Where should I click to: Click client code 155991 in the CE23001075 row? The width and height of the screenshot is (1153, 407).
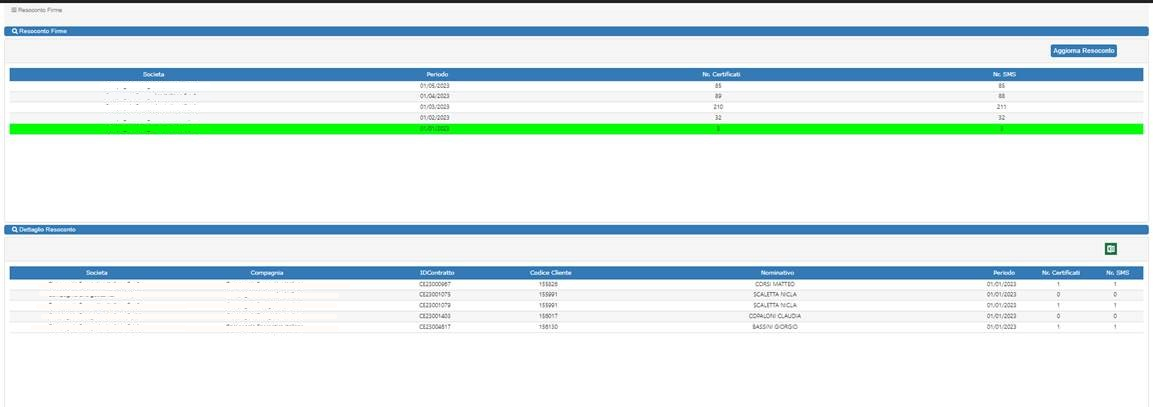click(x=549, y=294)
